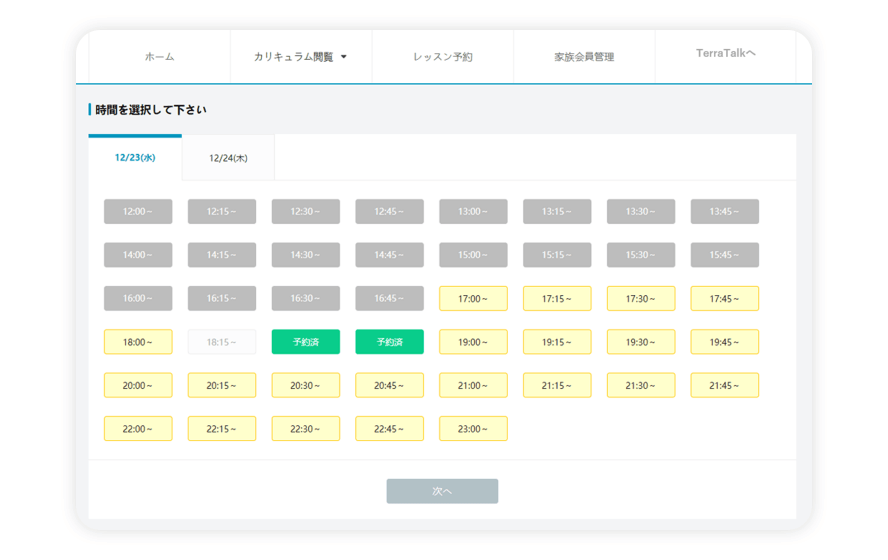Go to the ホーム menu item
The image size is (888, 560).
point(159,57)
